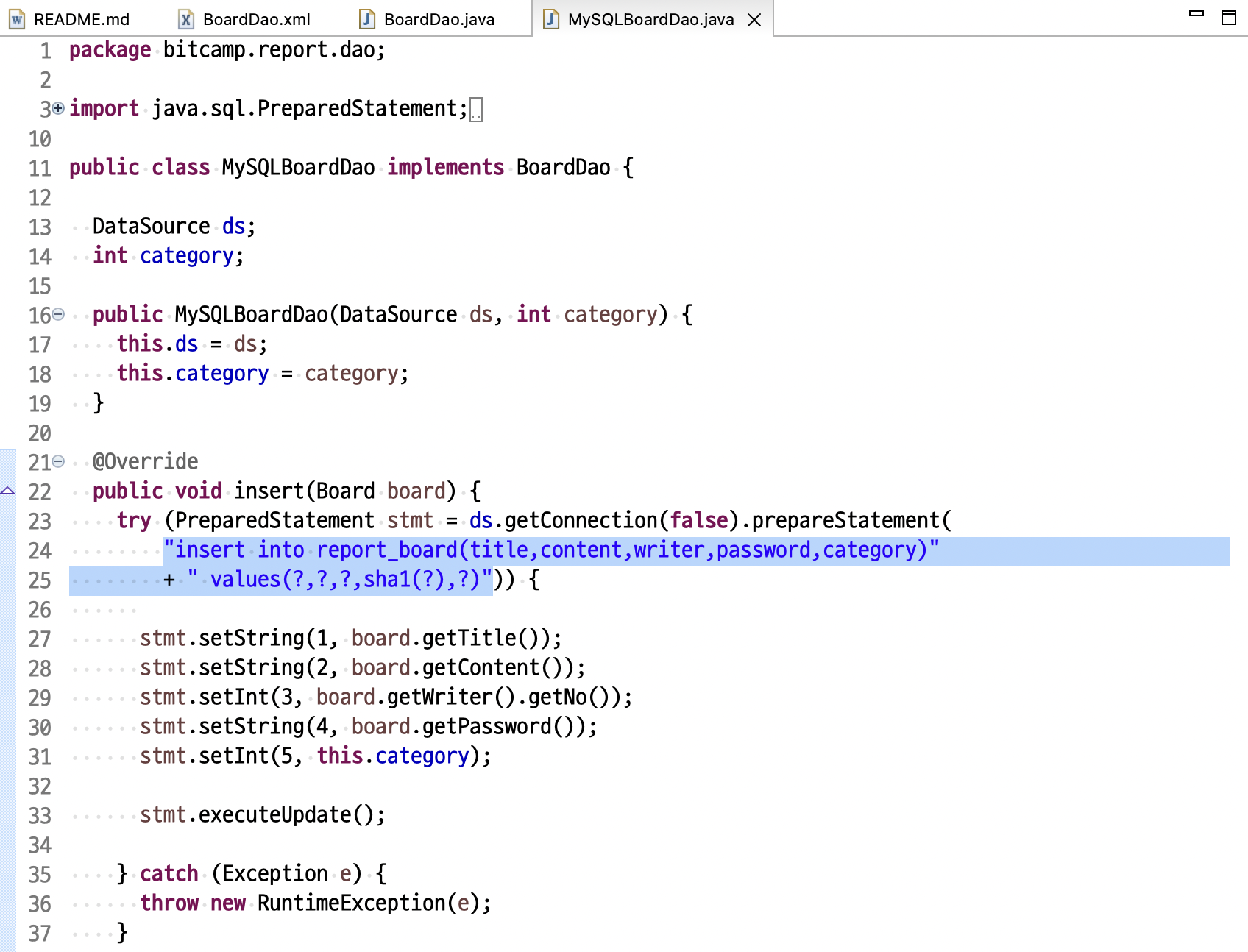This screenshot has width=1248, height=952.
Task: Click 'executeUpdate()' on line 33
Action: click(287, 815)
